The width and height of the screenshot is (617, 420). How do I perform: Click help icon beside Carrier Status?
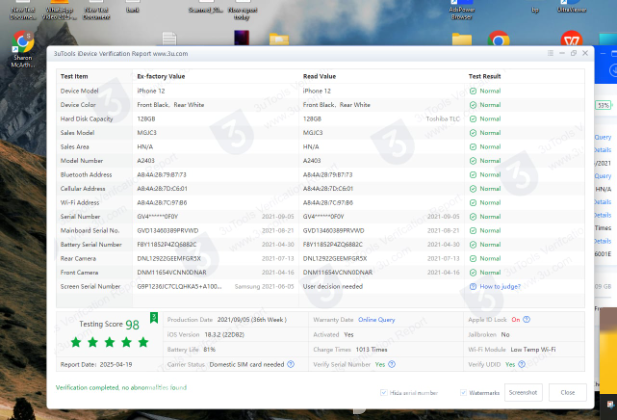(291, 364)
